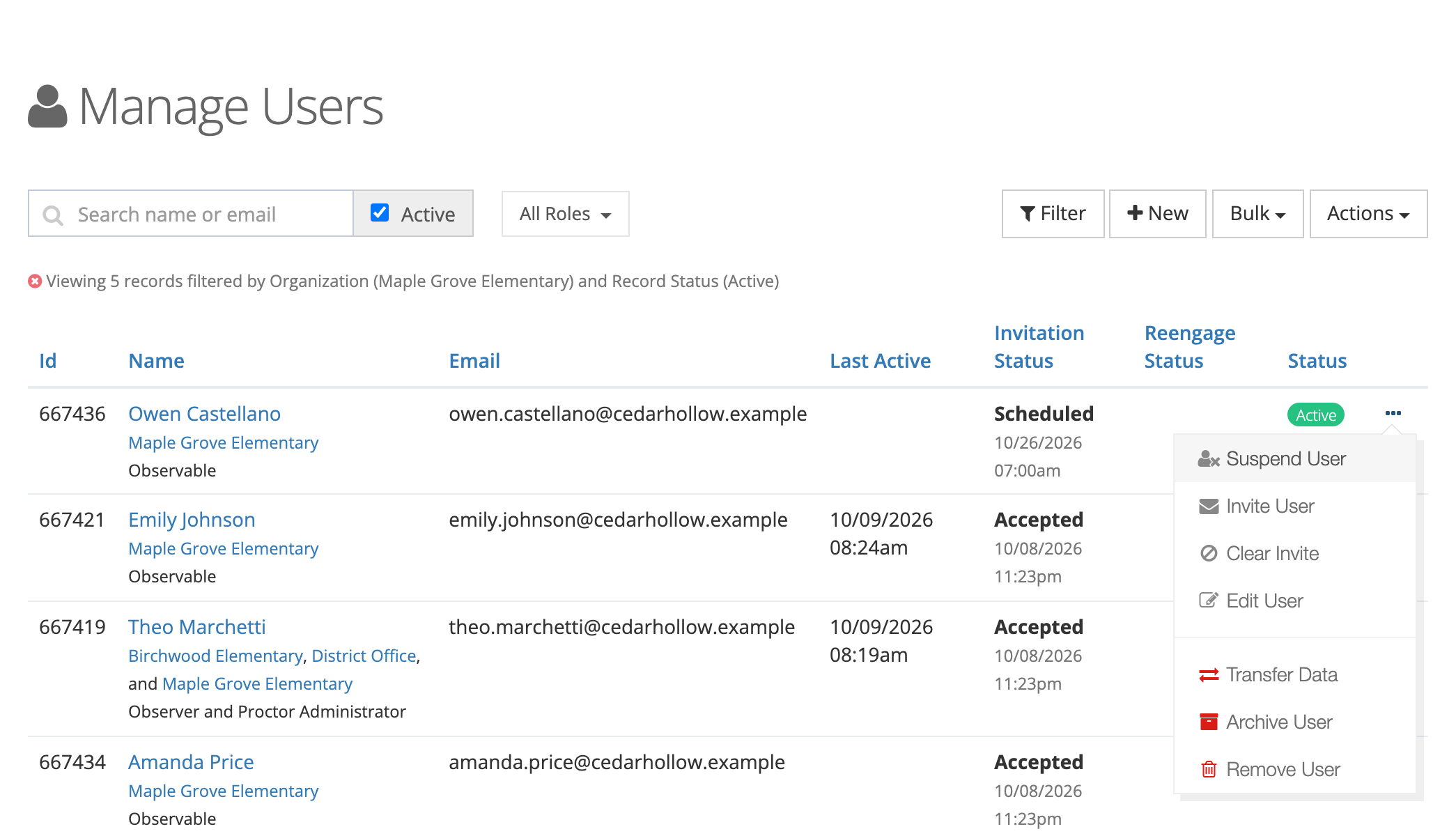Click the search magnifier icon

point(53,215)
